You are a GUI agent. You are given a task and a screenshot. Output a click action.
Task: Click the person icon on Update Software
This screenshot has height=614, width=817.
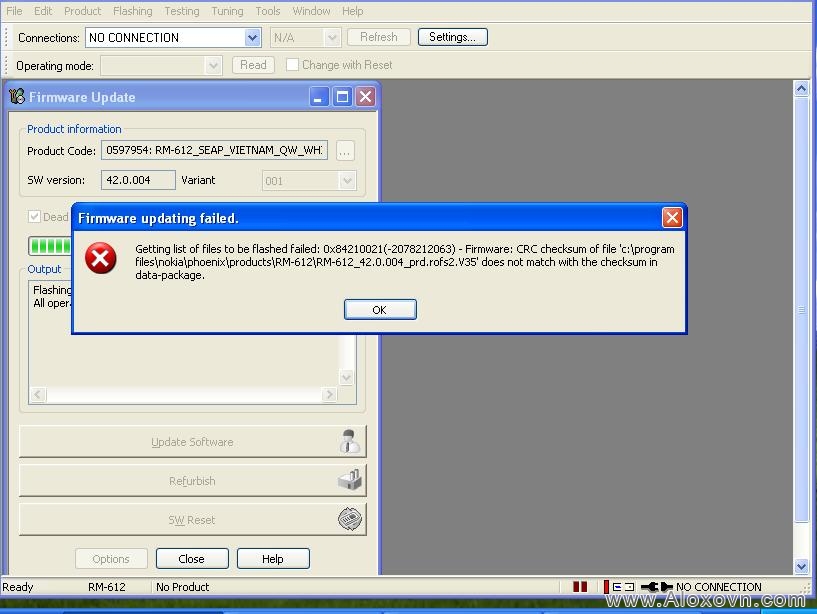pyautogui.click(x=350, y=441)
